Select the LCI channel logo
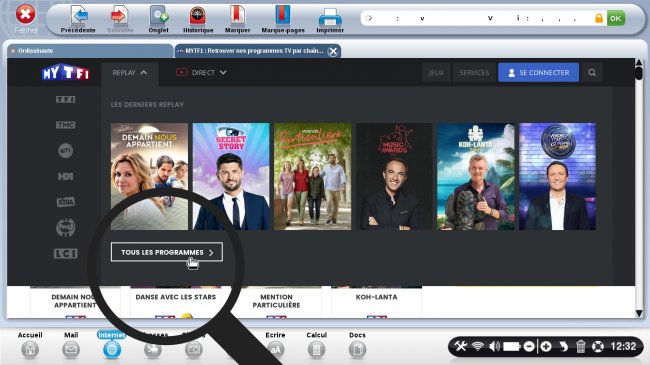Image resolution: width=650 pixels, height=365 pixels. click(65, 253)
